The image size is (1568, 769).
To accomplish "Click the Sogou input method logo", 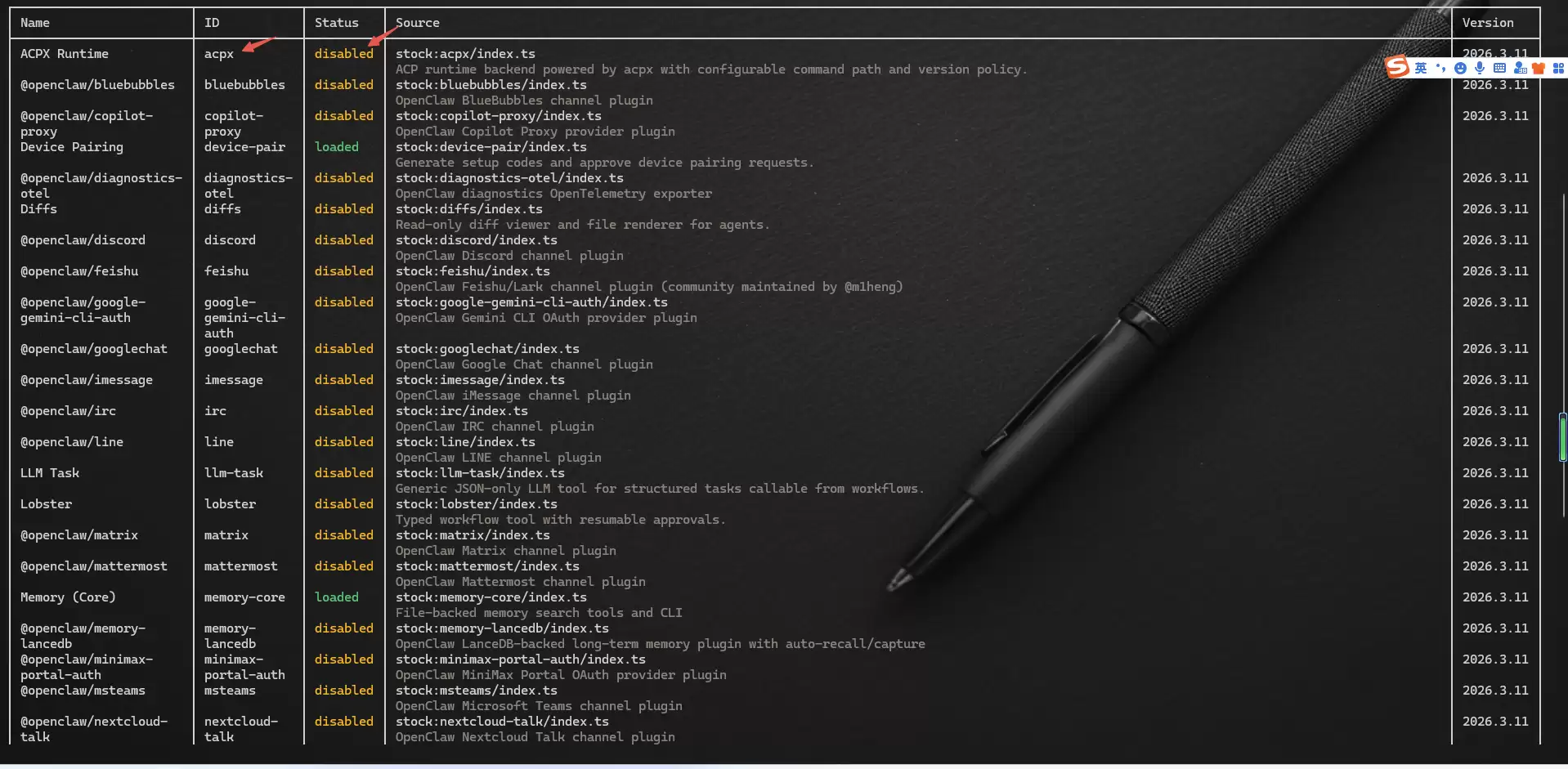I will (1397, 67).
